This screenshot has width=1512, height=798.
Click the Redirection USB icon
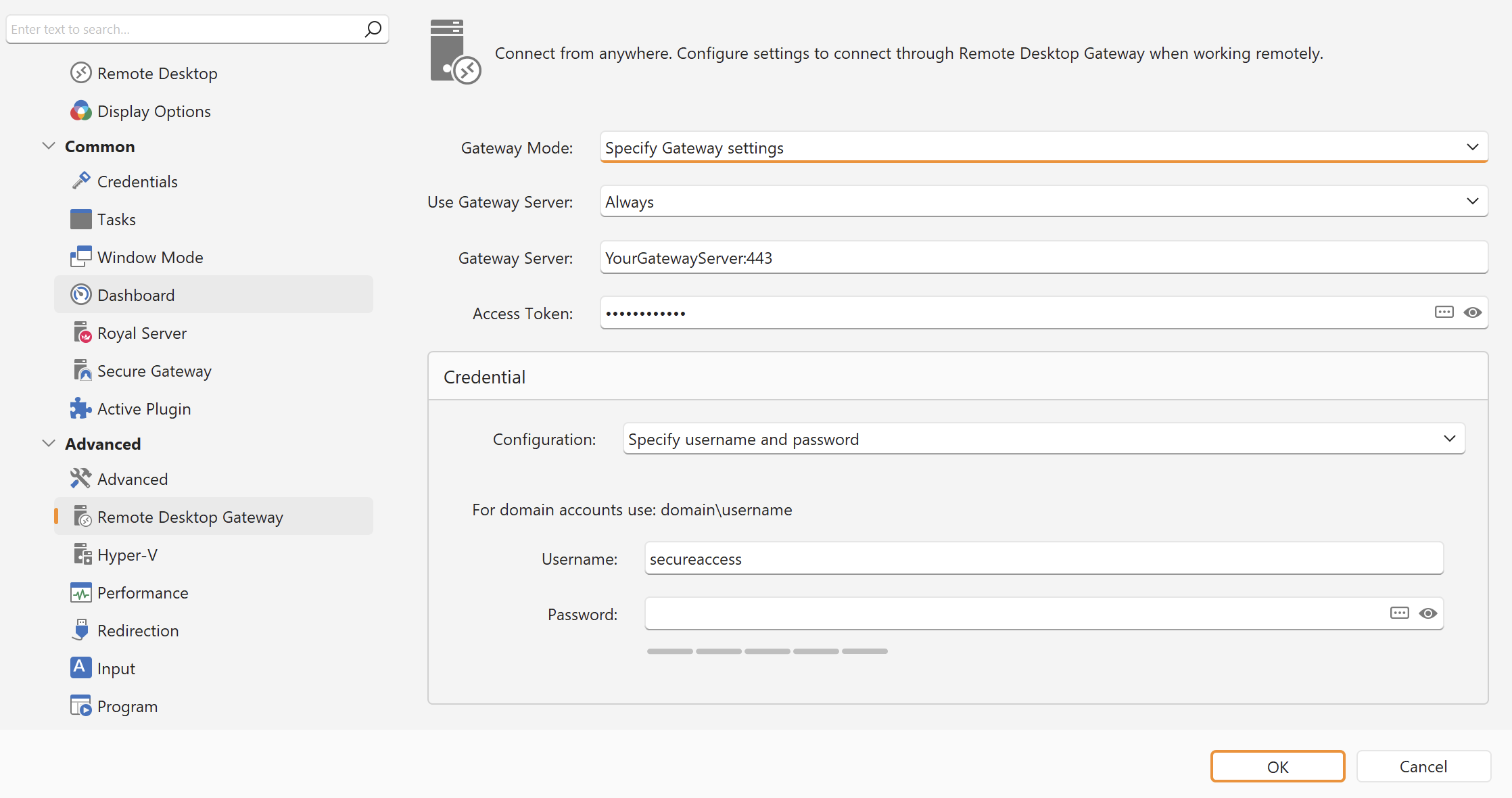[81, 630]
